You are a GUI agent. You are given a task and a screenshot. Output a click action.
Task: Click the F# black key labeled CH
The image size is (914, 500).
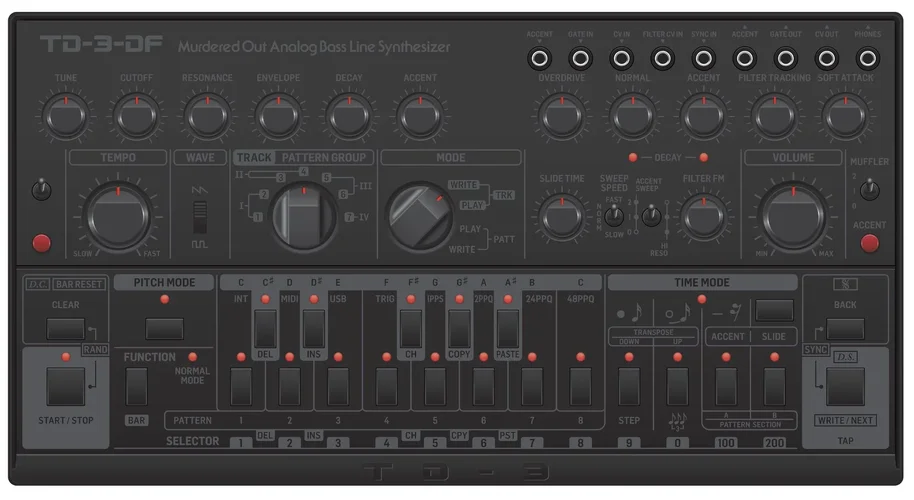(411, 329)
